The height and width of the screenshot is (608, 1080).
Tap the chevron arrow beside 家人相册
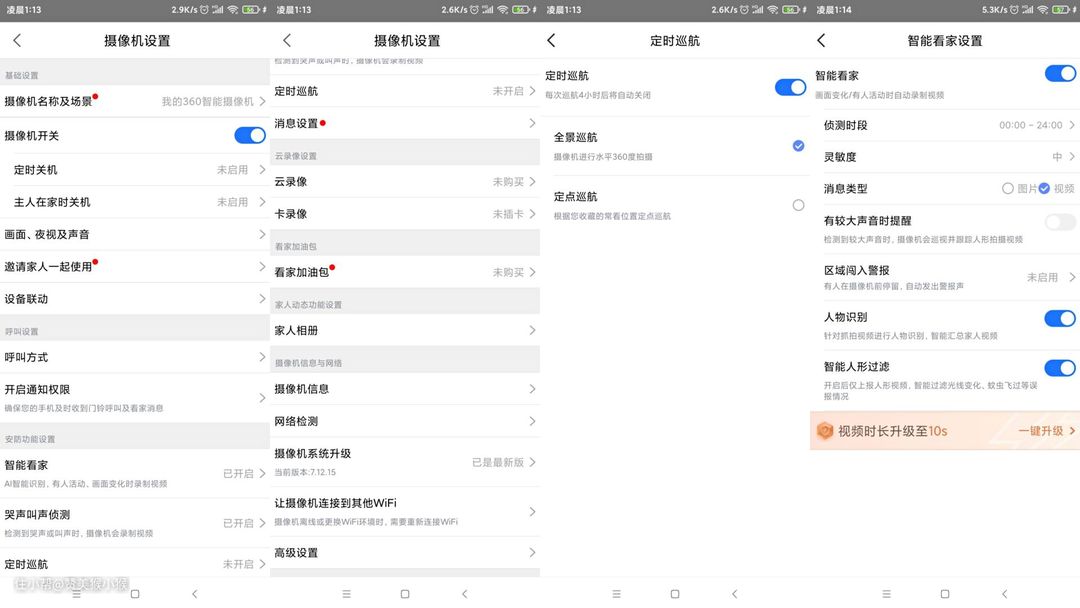point(532,330)
